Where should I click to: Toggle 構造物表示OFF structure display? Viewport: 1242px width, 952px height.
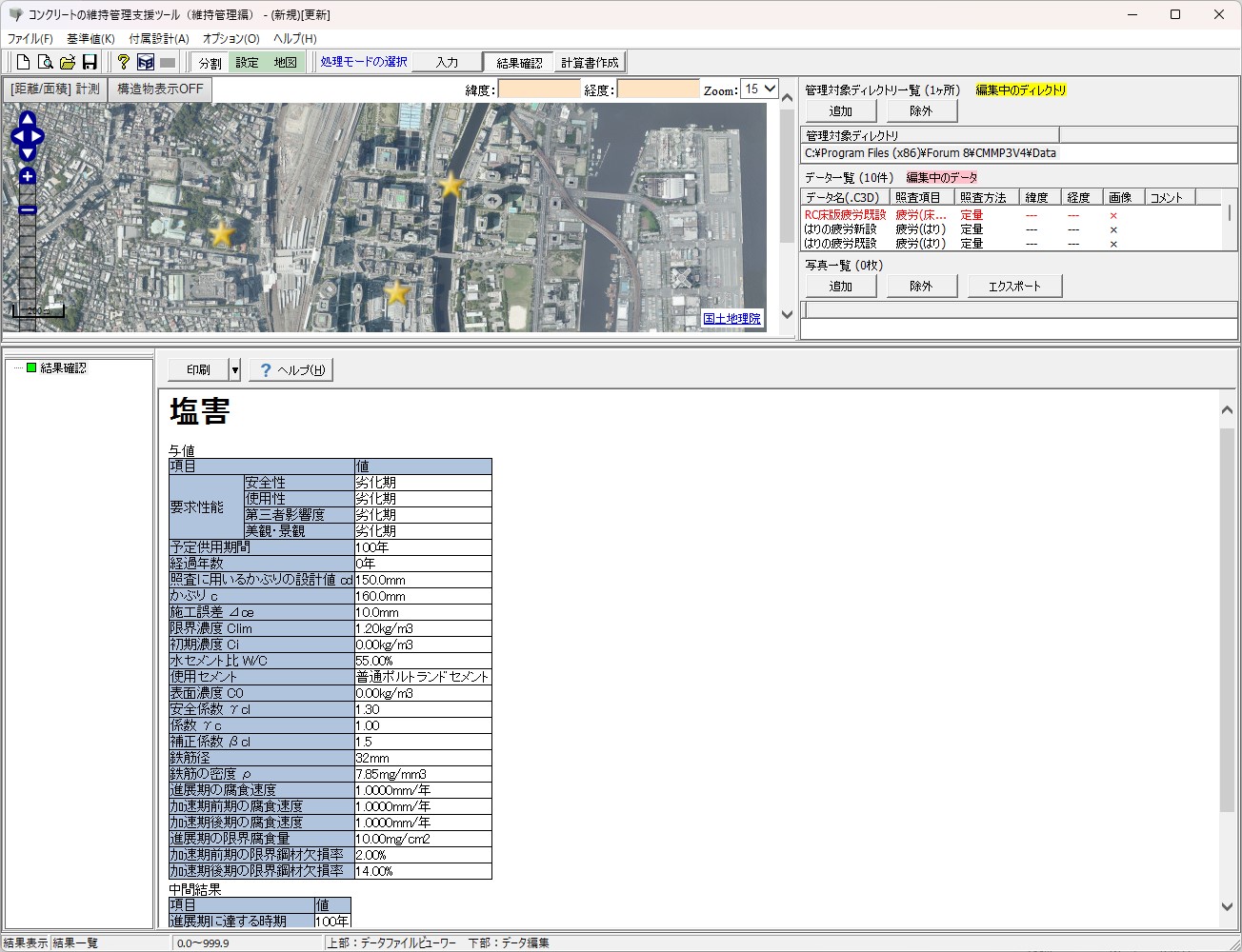click(x=160, y=89)
